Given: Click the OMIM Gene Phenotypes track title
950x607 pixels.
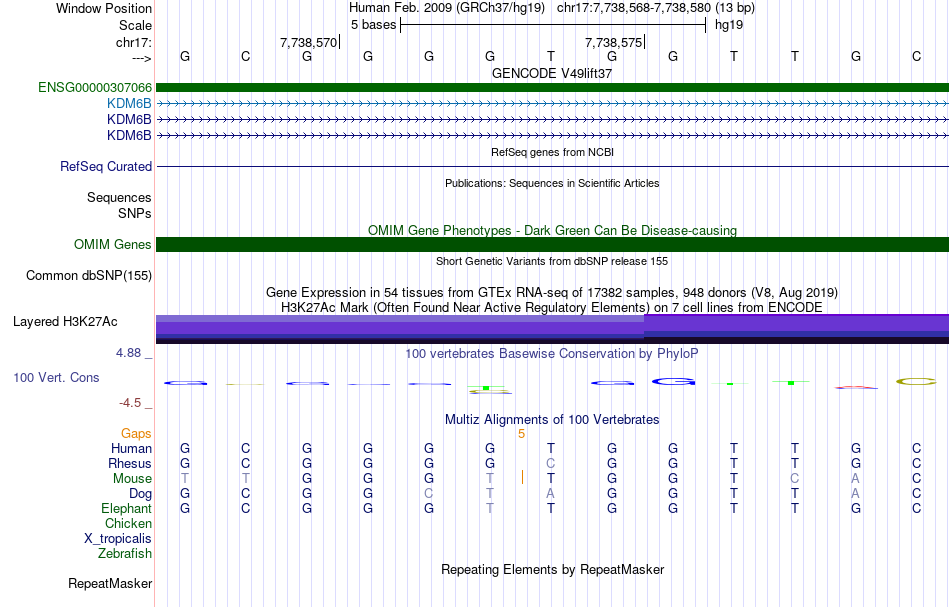Looking at the screenshot, I should point(552,231).
